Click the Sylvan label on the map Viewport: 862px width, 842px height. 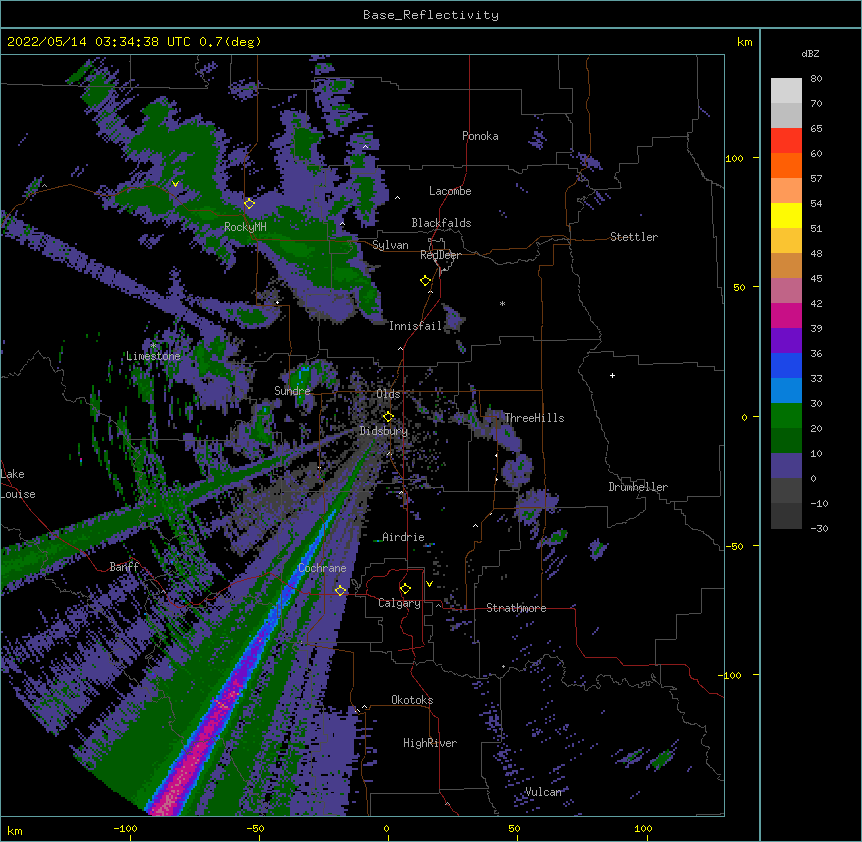(390, 245)
